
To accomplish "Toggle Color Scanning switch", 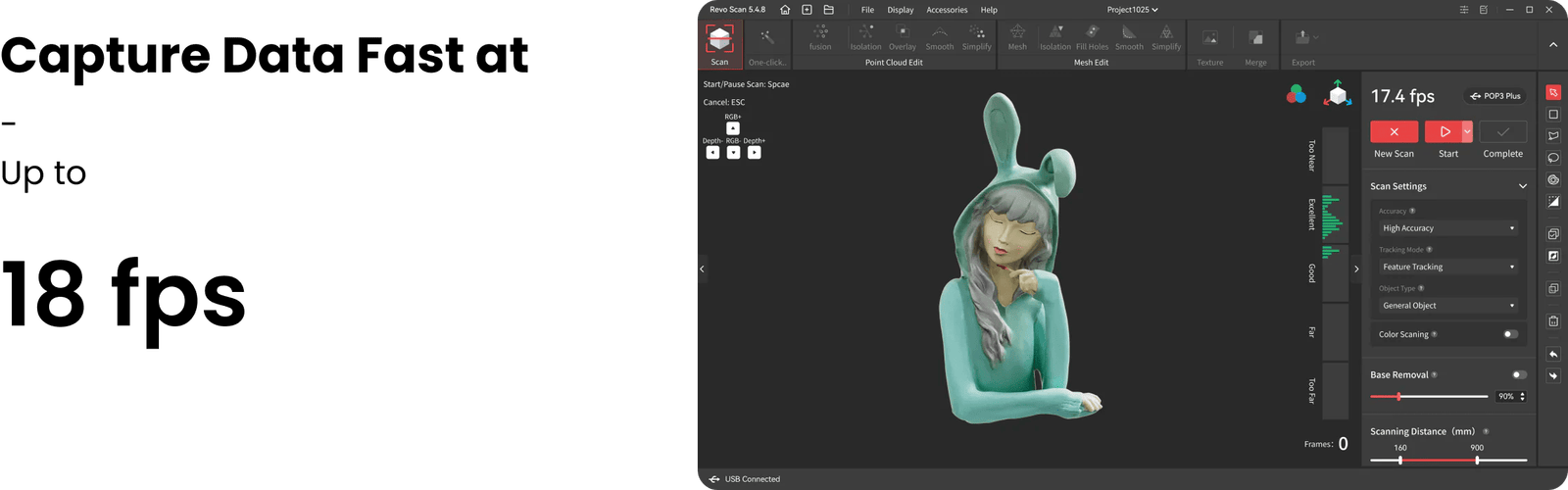I will [1511, 334].
